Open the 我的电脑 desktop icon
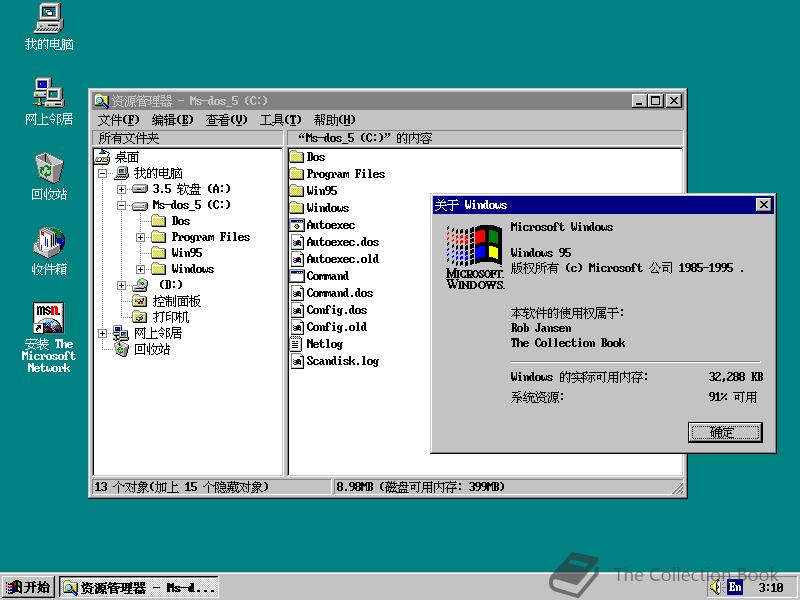 49,27
